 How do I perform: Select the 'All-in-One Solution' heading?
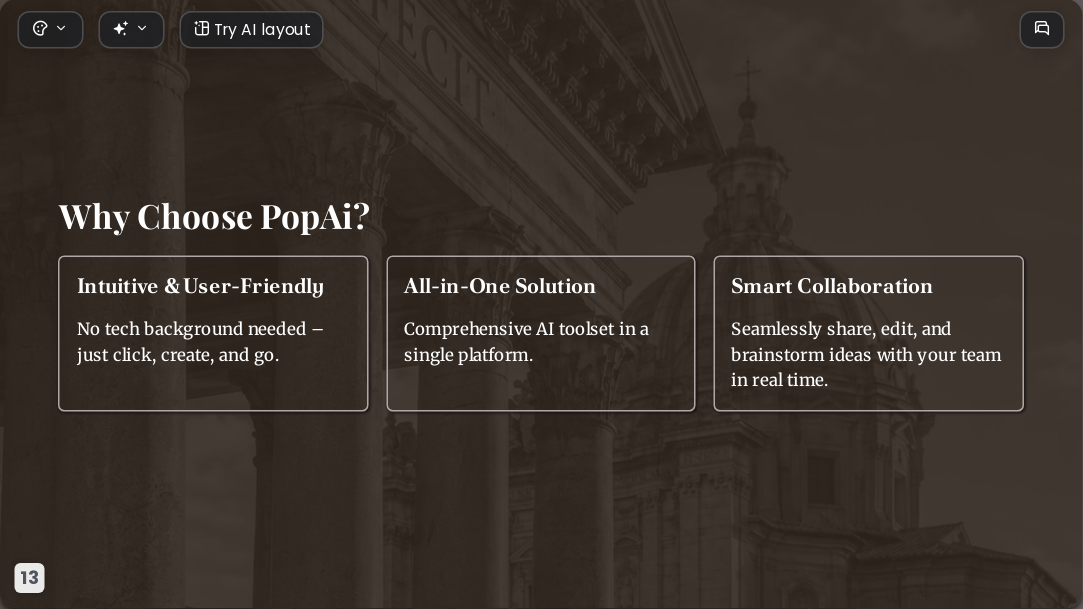(499, 287)
